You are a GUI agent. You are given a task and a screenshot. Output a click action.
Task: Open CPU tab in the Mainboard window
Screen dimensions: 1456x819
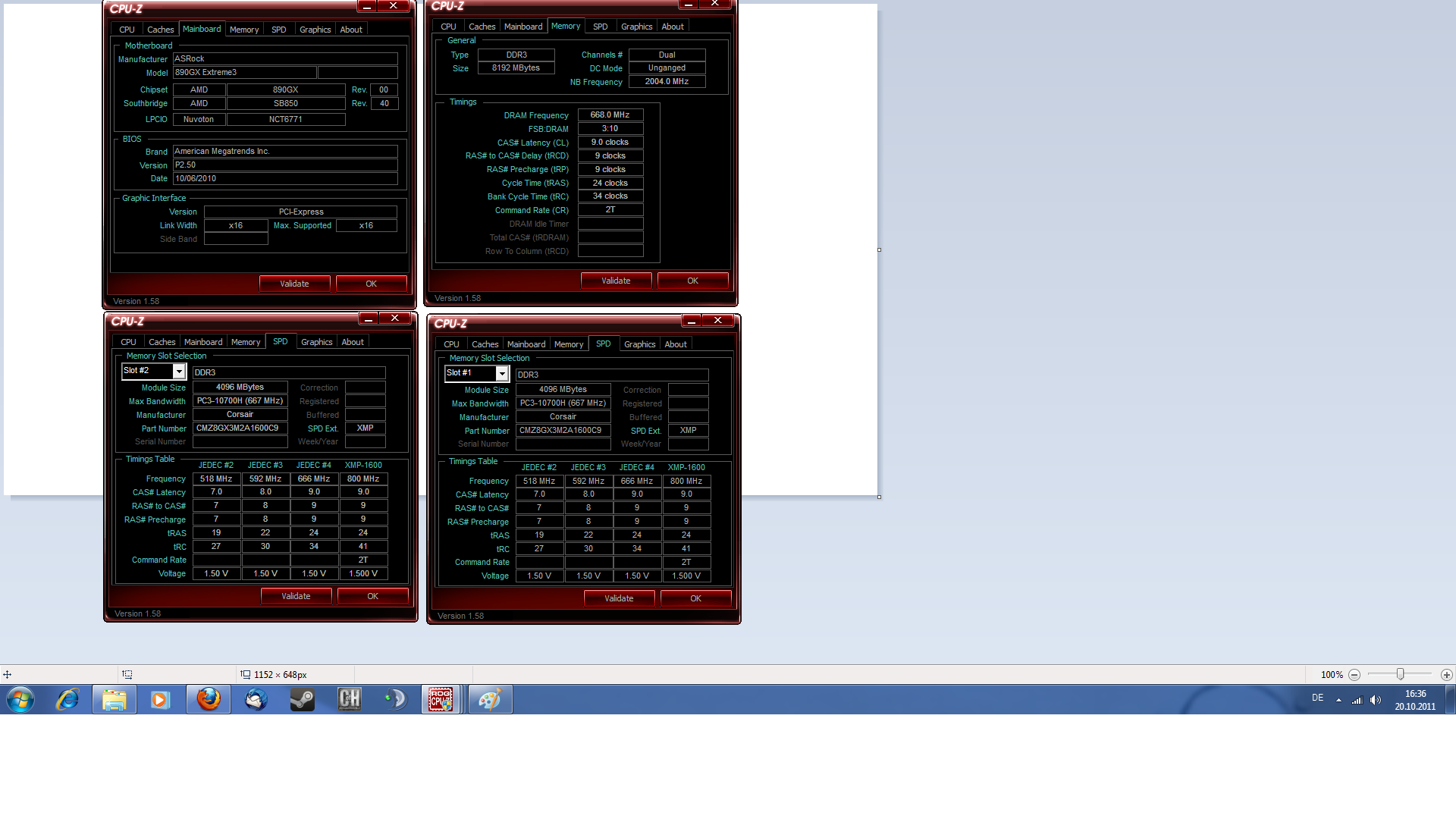click(x=127, y=30)
